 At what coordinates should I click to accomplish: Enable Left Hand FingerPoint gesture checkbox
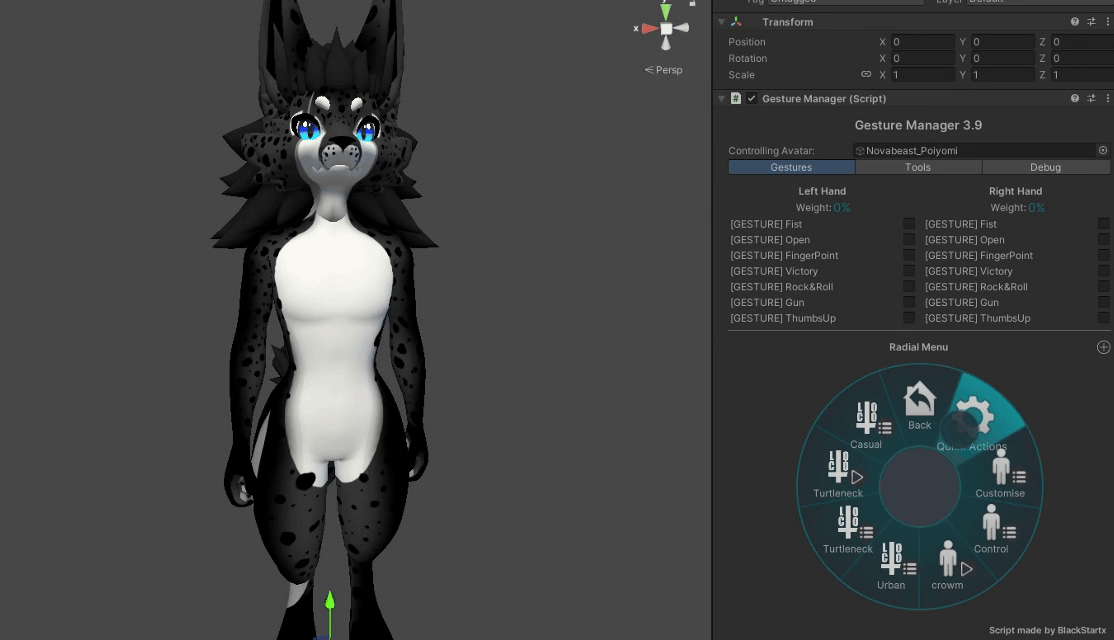909,255
